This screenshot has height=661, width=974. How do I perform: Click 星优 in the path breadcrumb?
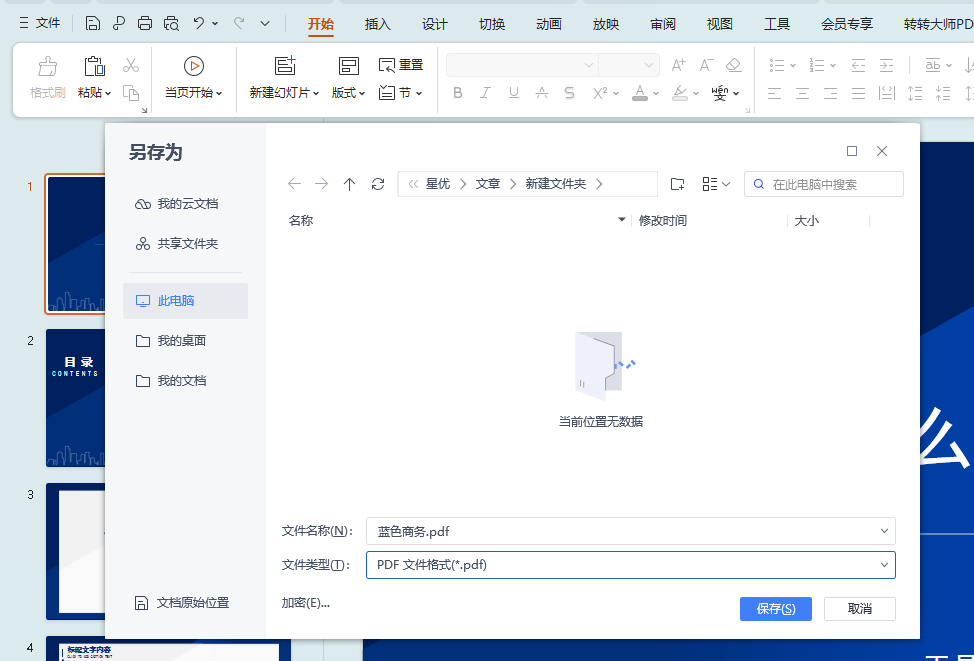point(438,184)
